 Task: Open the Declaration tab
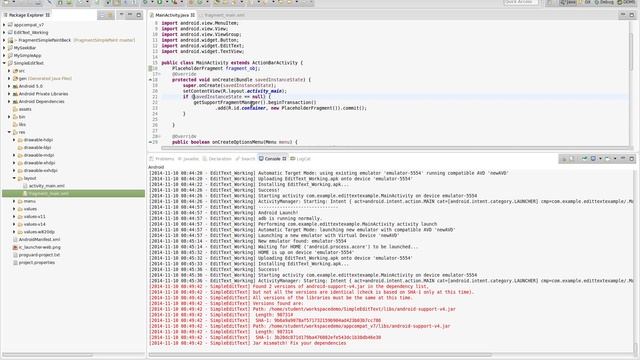[217, 159]
